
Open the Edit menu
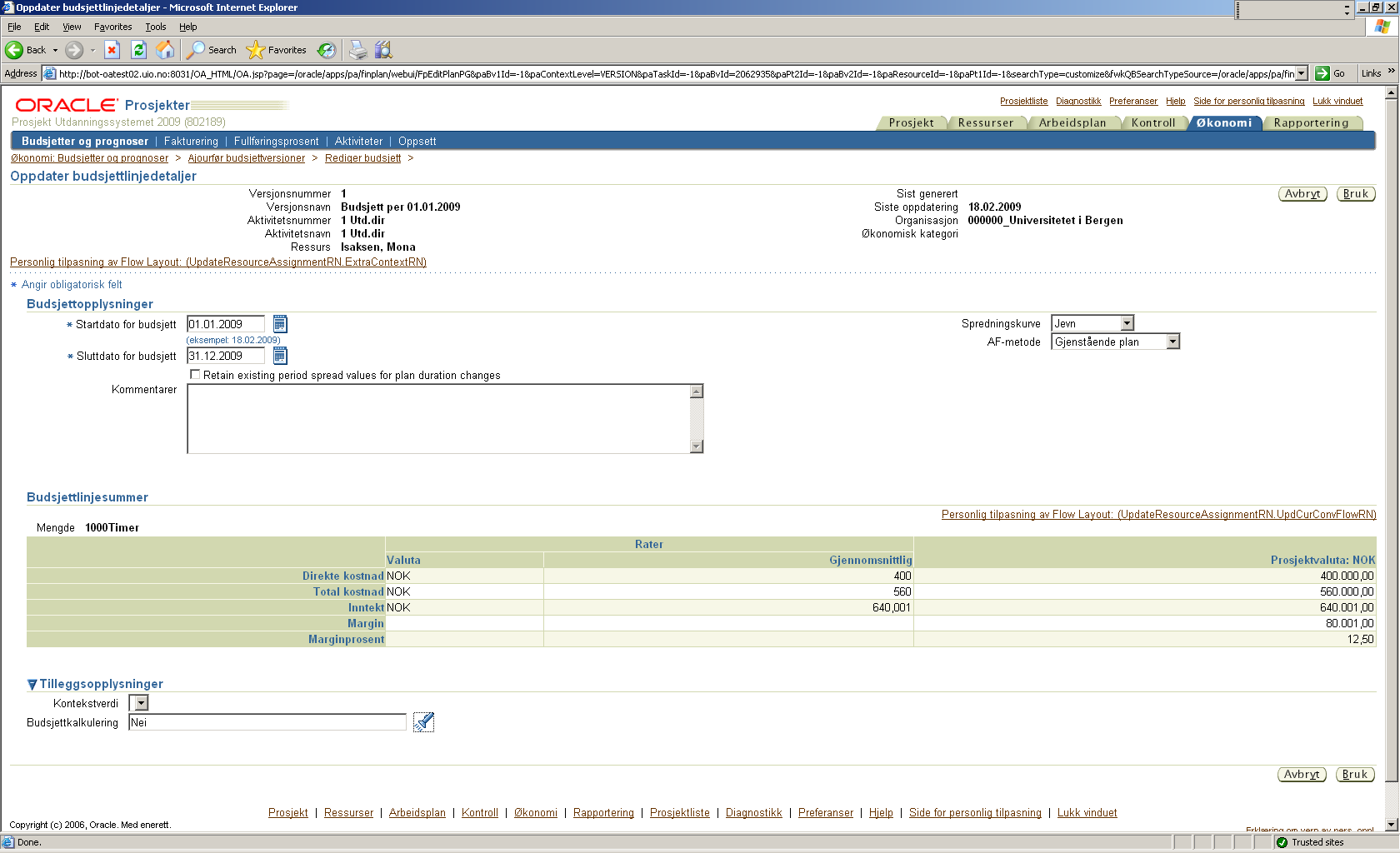click(x=42, y=27)
